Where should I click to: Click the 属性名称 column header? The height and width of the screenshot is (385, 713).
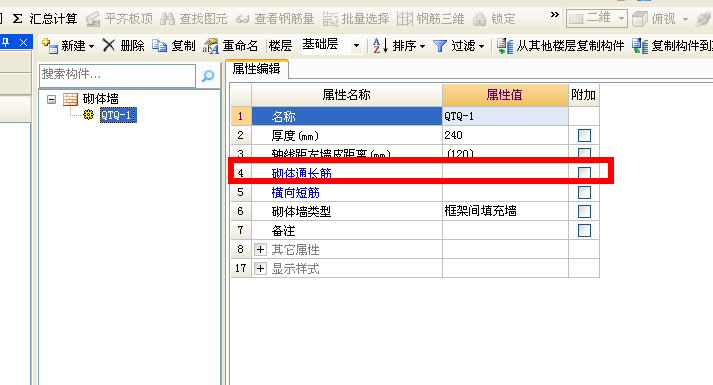pos(346,95)
